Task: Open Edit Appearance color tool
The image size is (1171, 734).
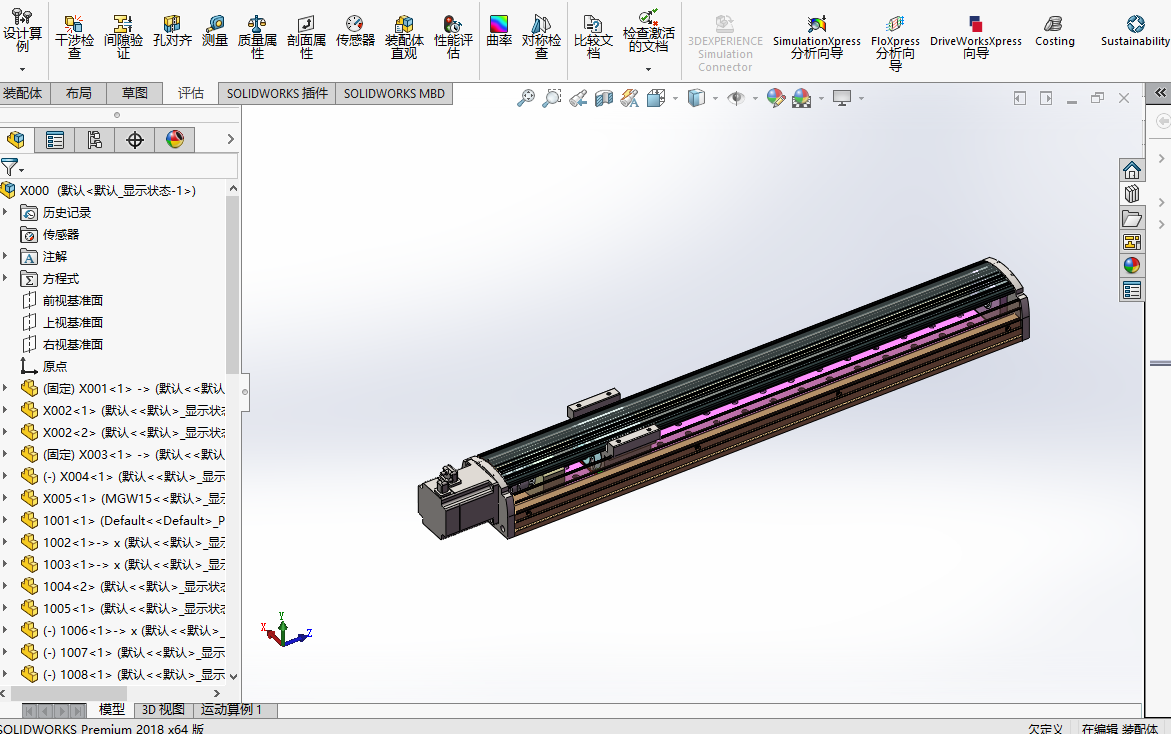Action: point(777,97)
